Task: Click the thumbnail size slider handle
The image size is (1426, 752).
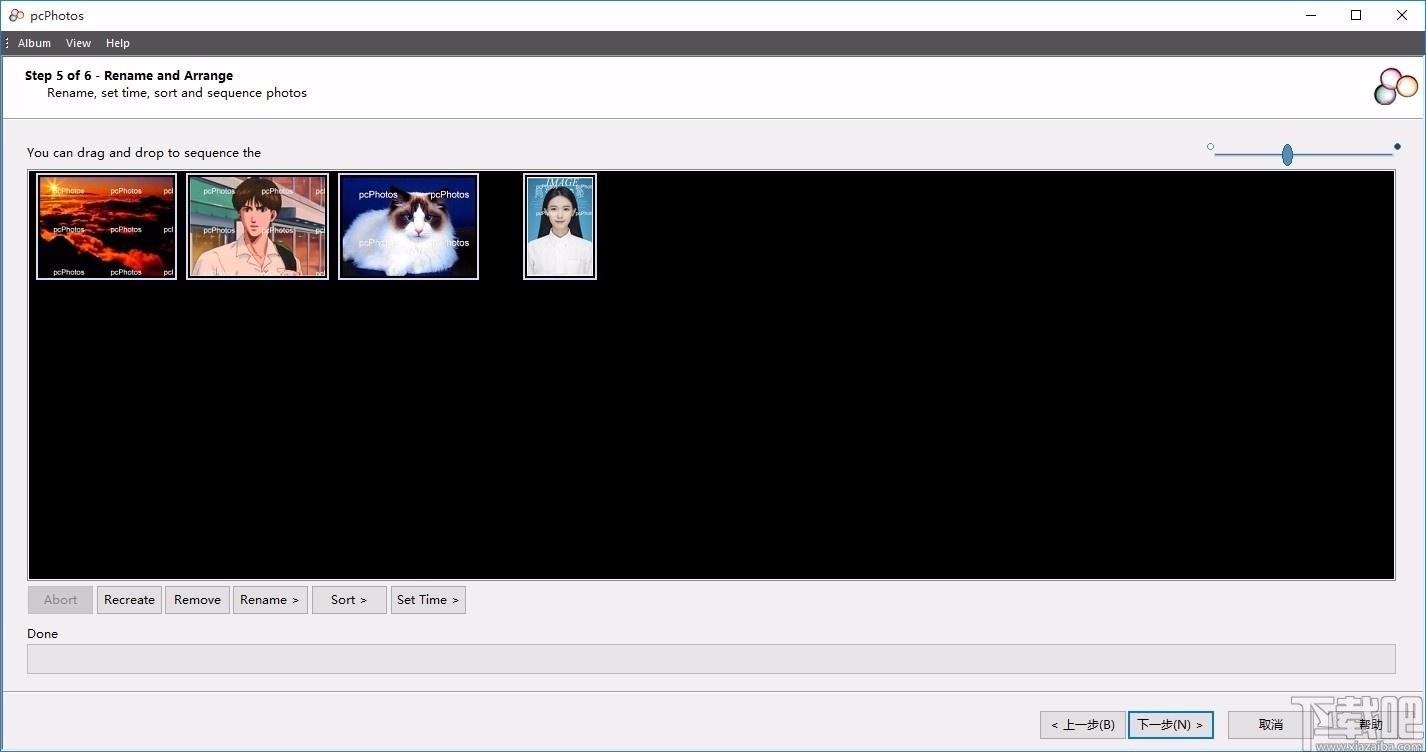Action: click(1287, 154)
